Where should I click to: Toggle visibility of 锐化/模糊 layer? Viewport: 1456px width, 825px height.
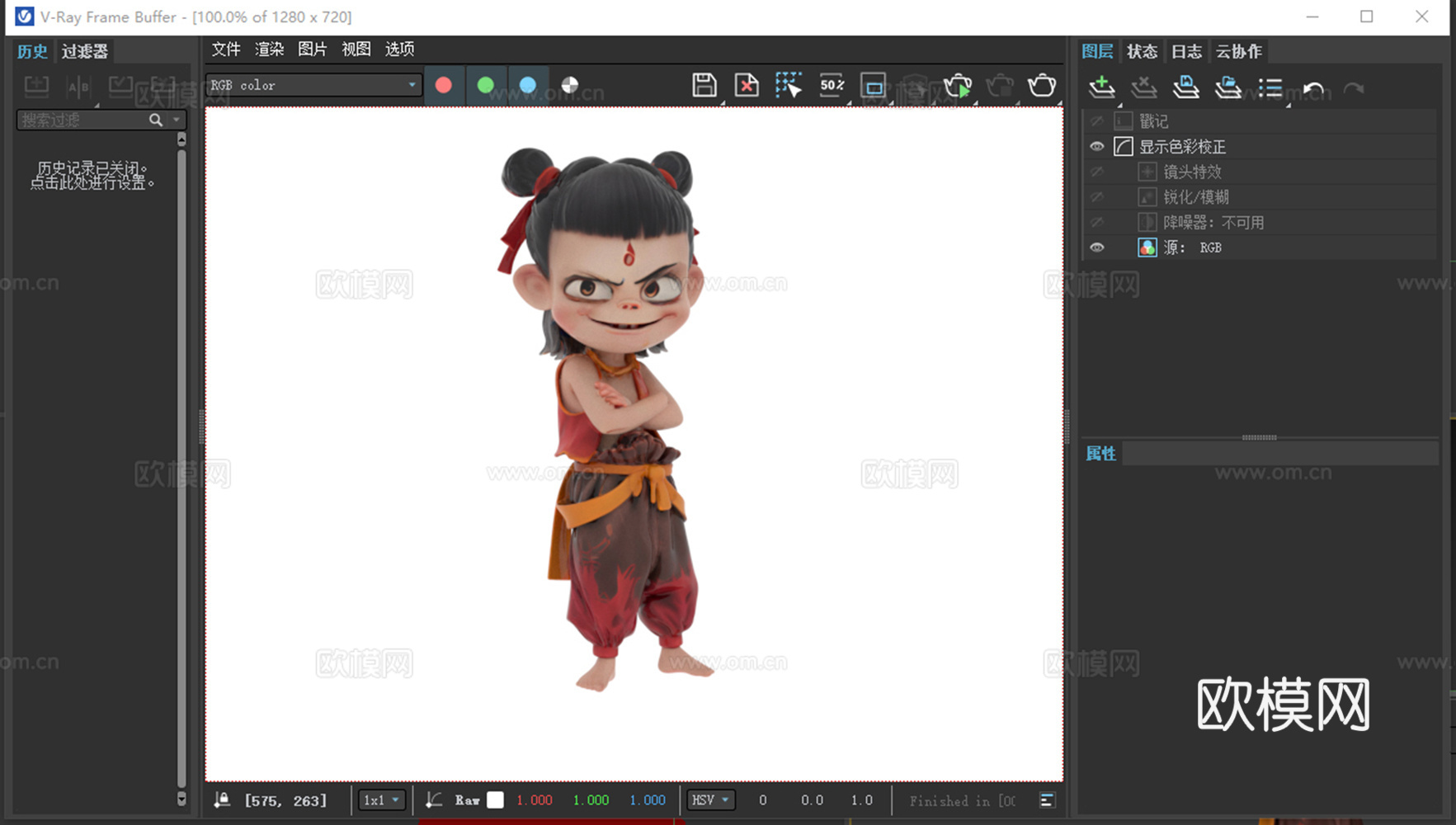(x=1096, y=197)
